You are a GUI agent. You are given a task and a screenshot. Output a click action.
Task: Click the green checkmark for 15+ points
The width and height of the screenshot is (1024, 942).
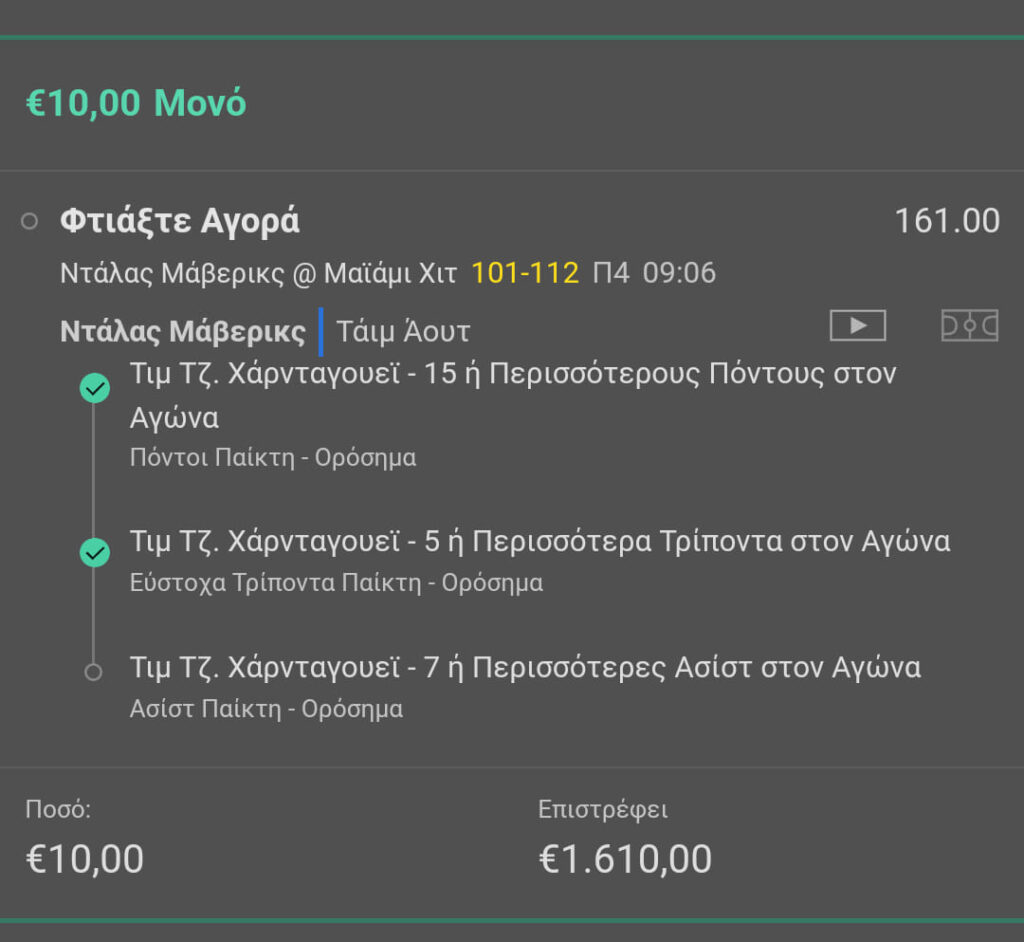point(94,389)
